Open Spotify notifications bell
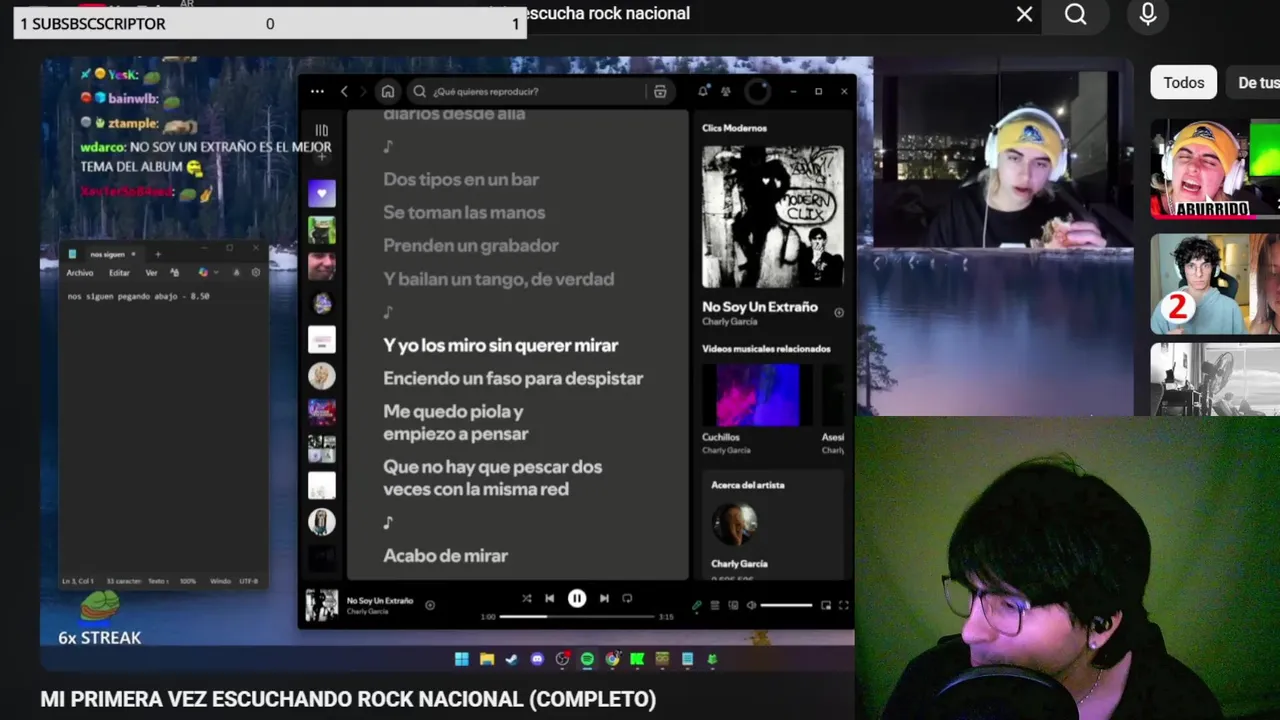The width and height of the screenshot is (1280, 720). (x=703, y=91)
